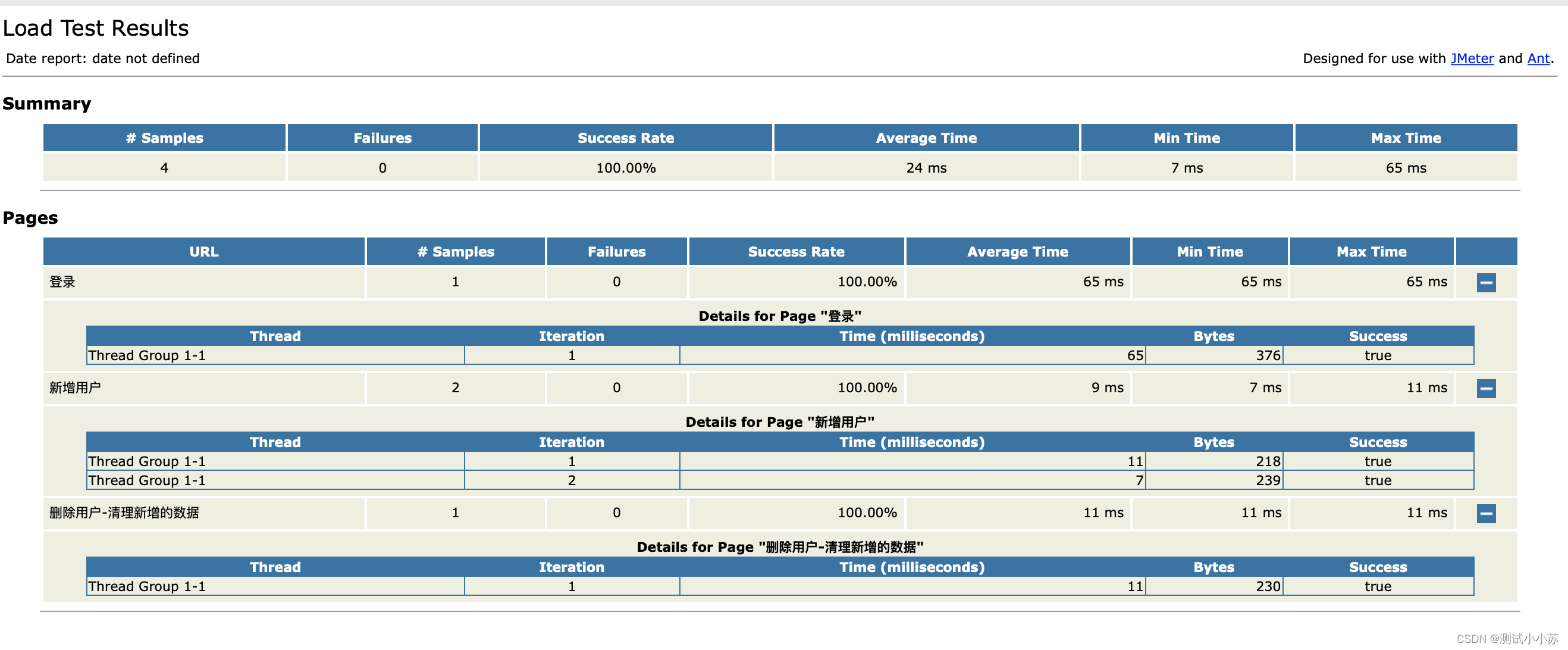This screenshot has height=650, width=1568.
Task: Click the 登录 page name cell
Action: click(62, 282)
